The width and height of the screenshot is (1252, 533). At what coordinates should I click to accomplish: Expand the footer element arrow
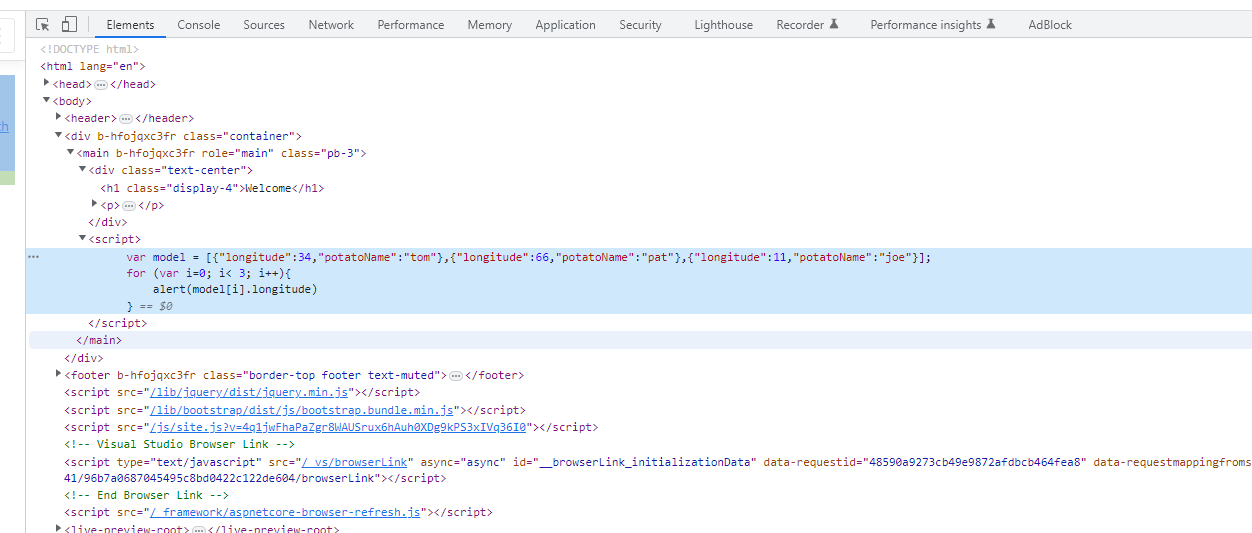[x=59, y=374]
